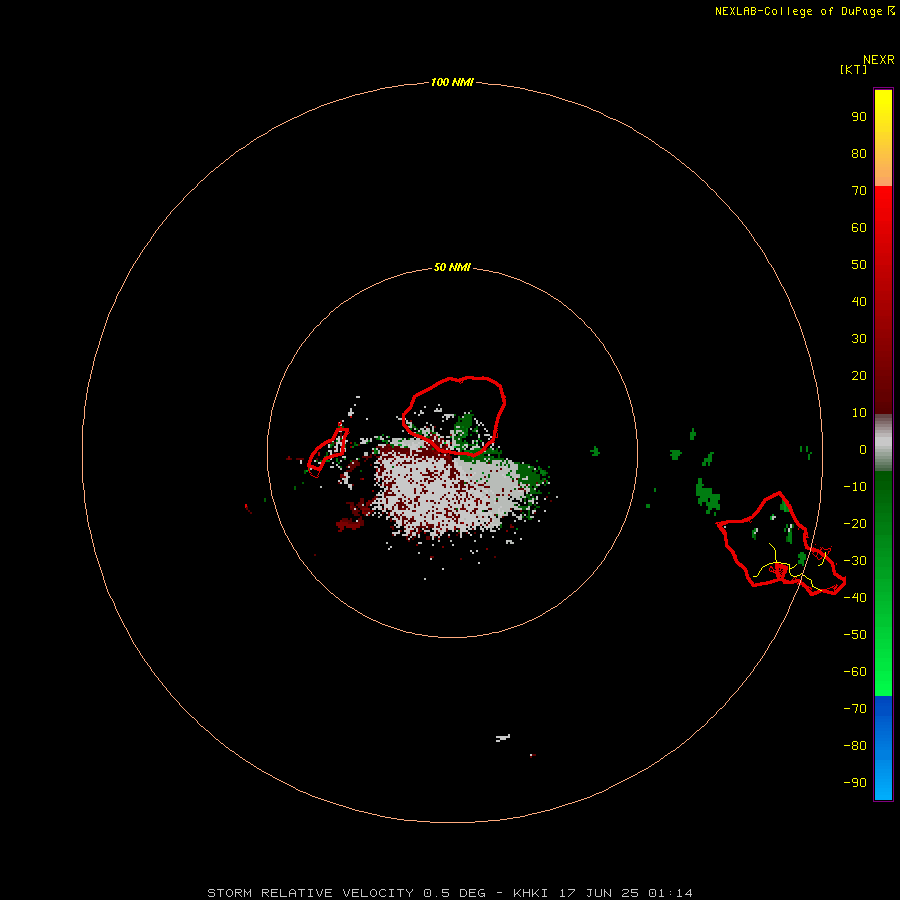Screen dimensions: 900x900
Task: Select the 20 value on the velocity scale
Action: 859,375
